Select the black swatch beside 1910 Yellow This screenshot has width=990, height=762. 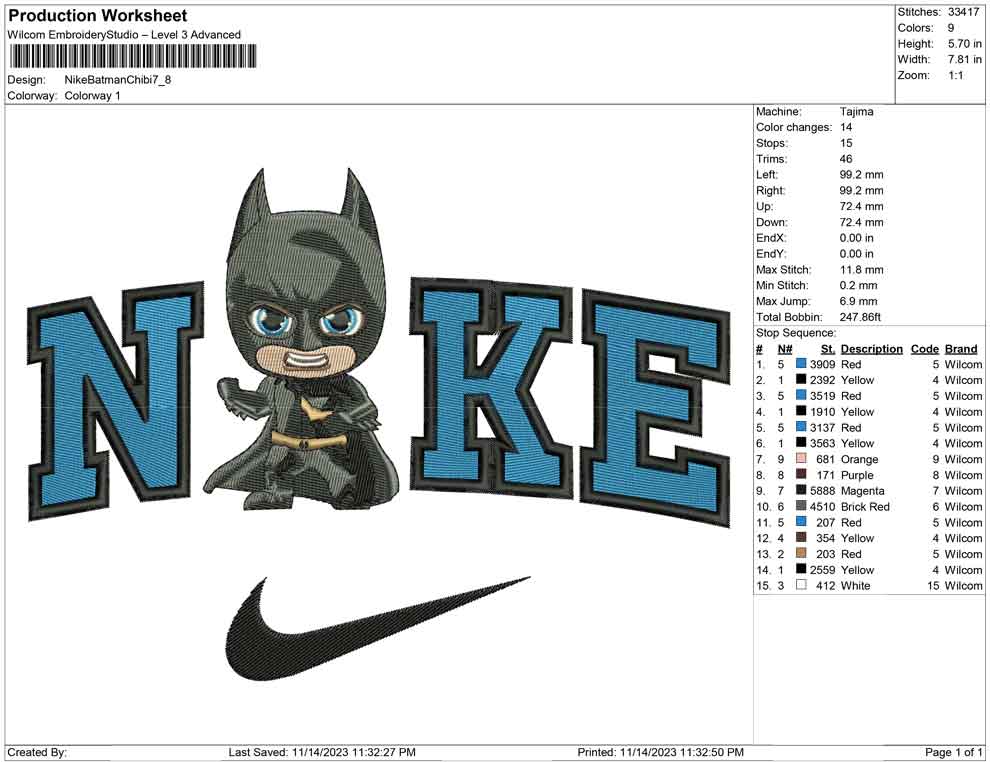click(x=801, y=411)
